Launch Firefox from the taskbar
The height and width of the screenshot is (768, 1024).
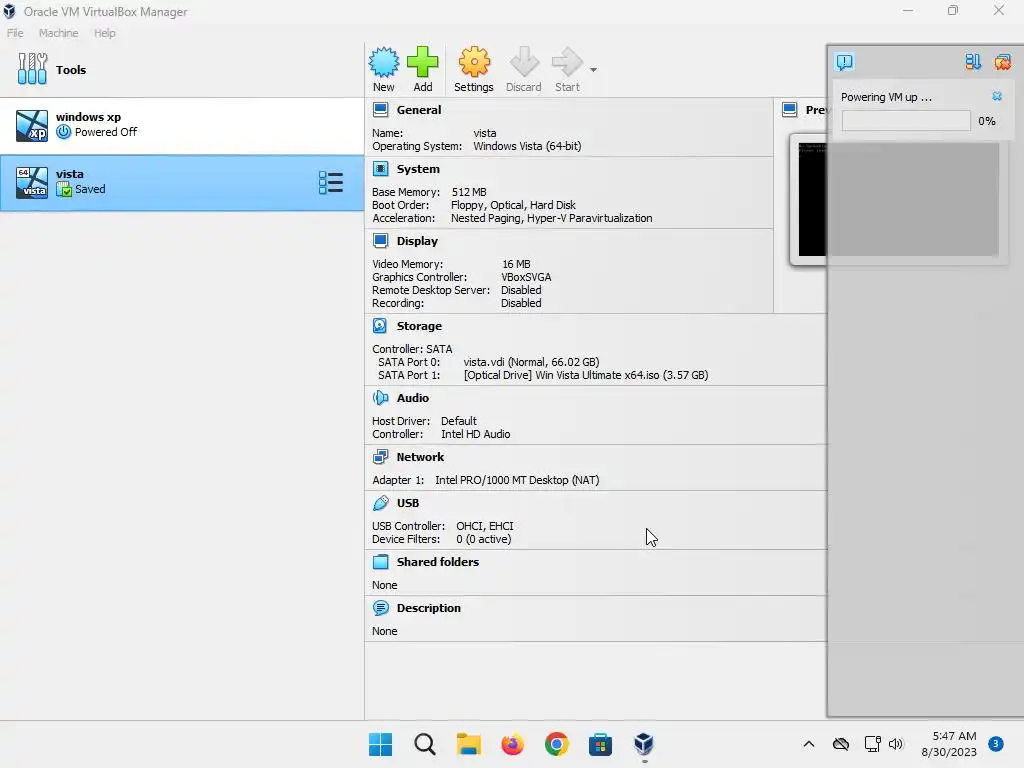513,744
